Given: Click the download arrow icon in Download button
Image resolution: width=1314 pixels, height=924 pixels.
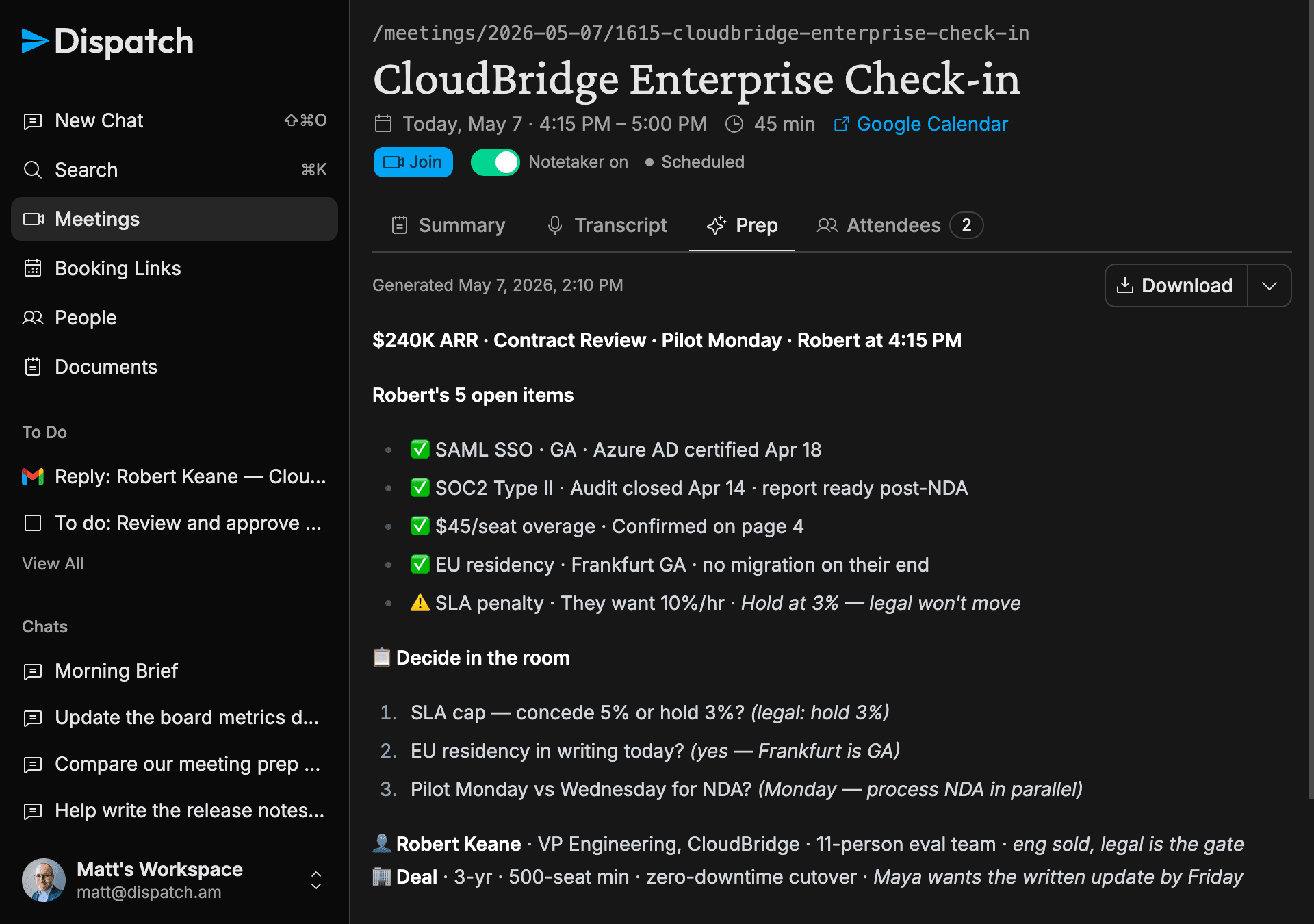Looking at the screenshot, I should tap(1125, 285).
